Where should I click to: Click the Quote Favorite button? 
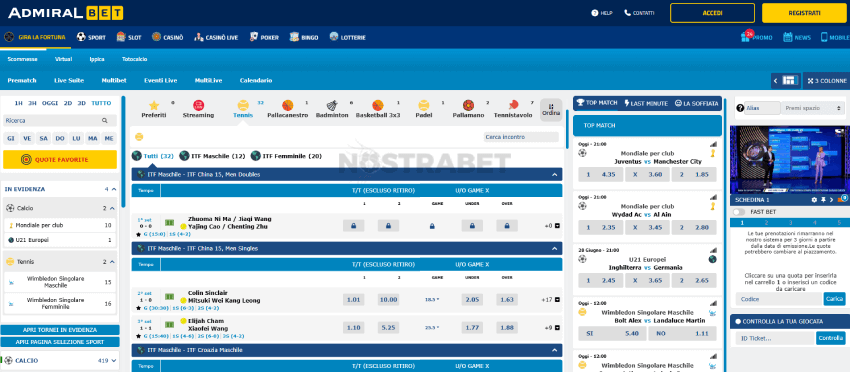pos(60,159)
